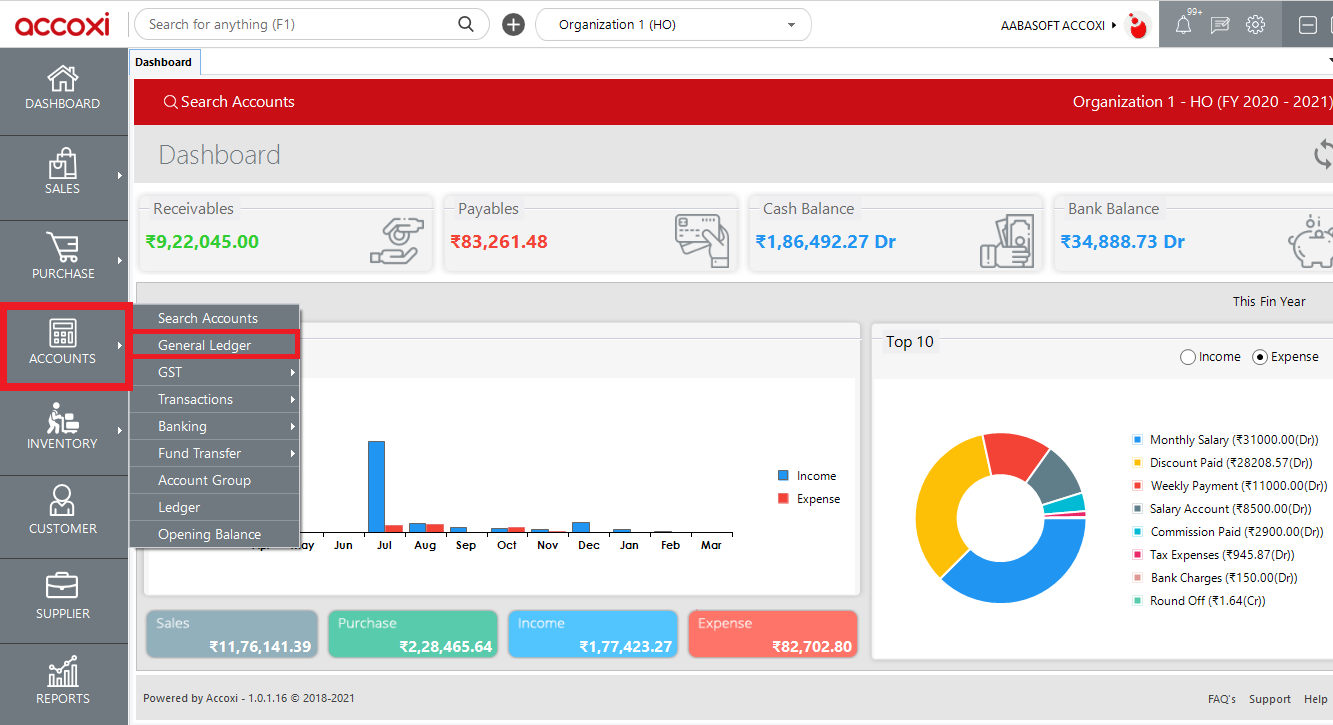1333x725 pixels.
Task: Open the feedback message icon
Action: [1220, 24]
